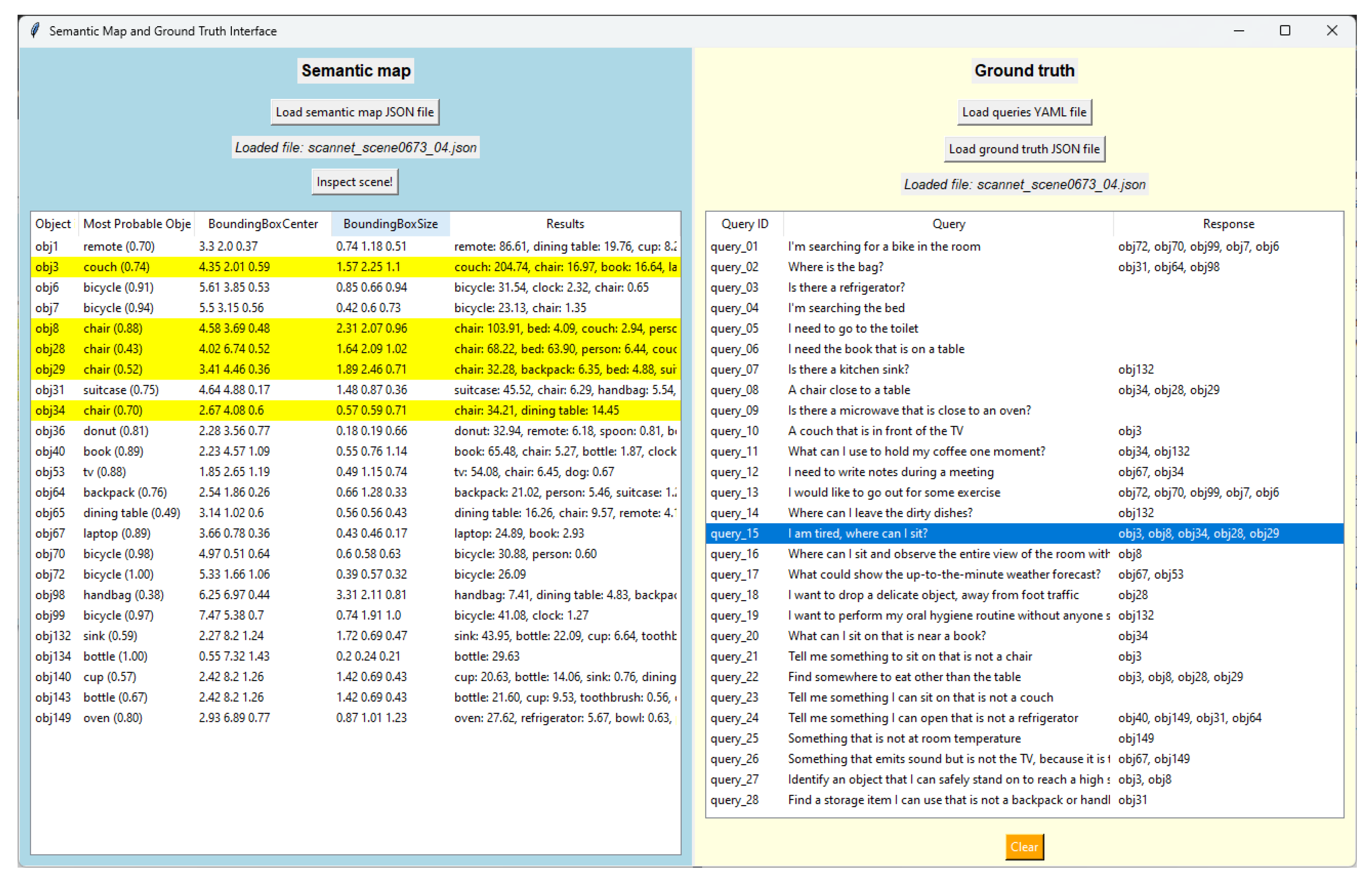Select query_10 couch in front of TV
The width and height of the screenshot is (1372, 884).
pos(1024,430)
